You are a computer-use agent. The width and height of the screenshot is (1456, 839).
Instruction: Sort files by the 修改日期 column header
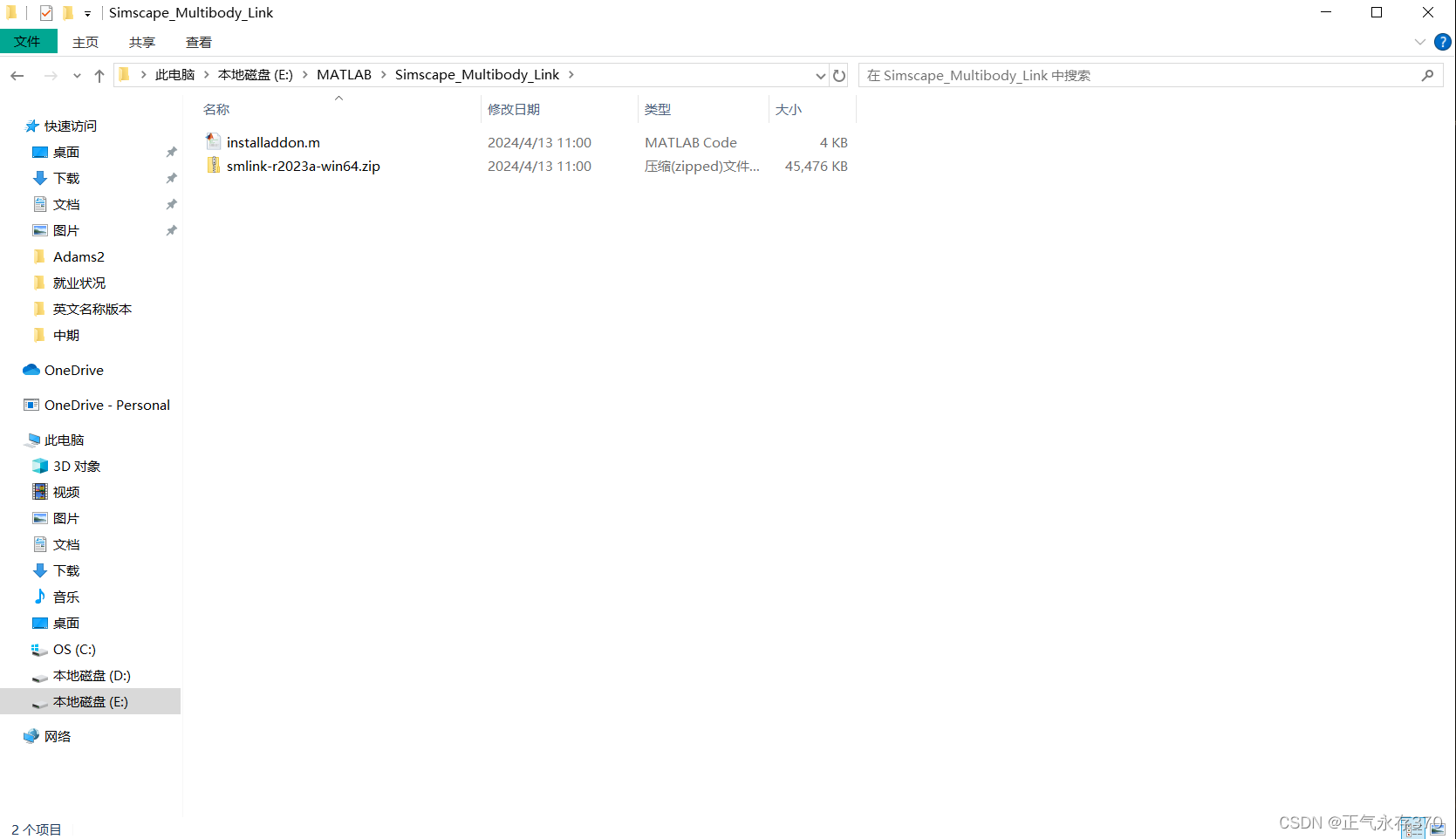(514, 108)
